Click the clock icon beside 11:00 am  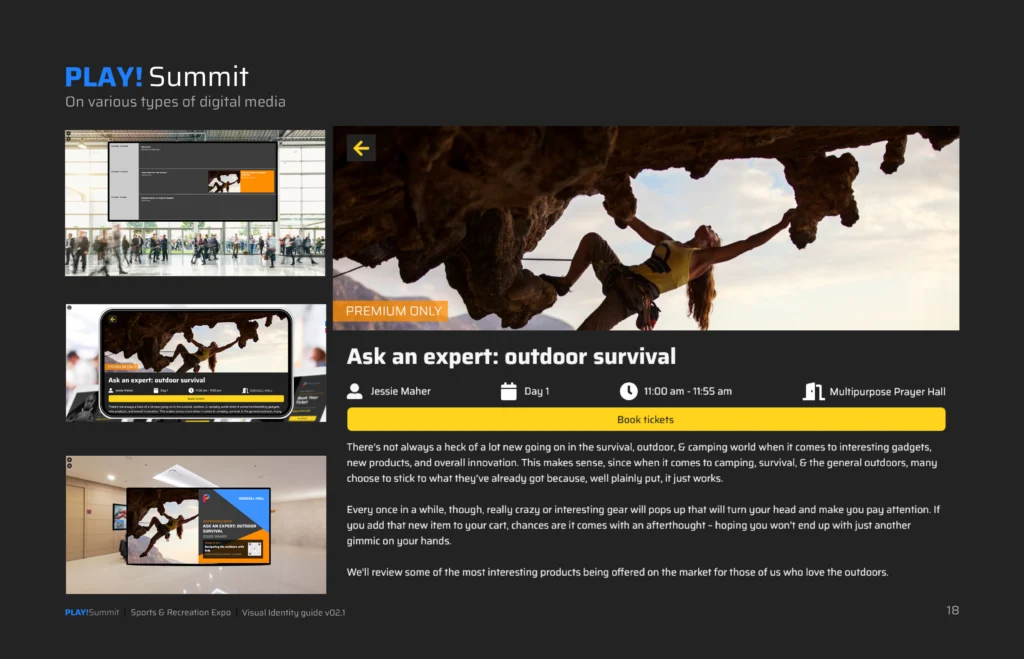(x=628, y=391)
